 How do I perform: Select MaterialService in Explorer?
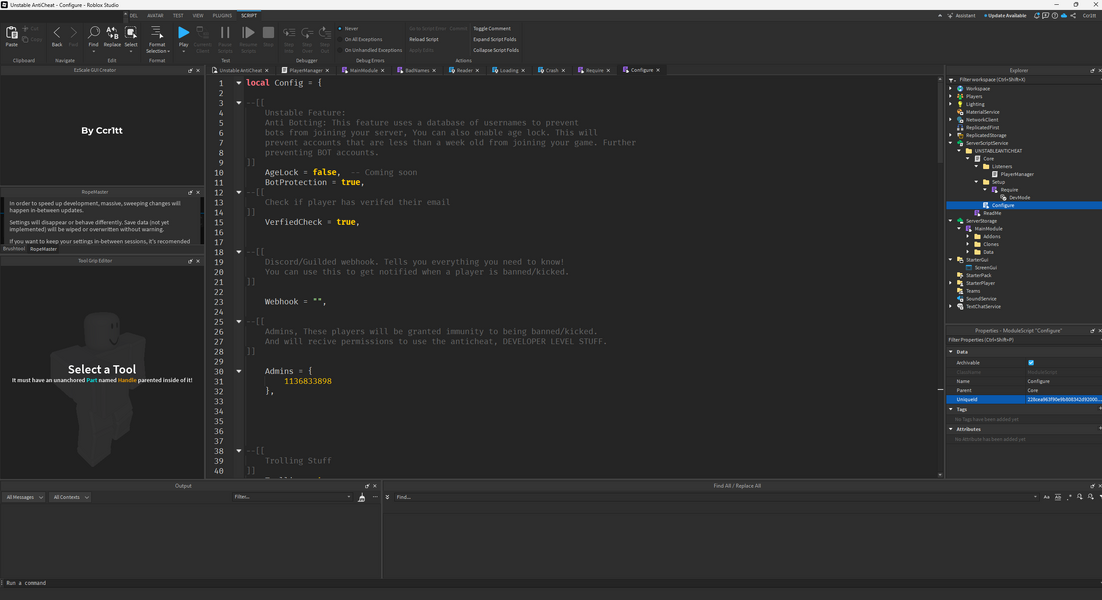(982, 112)
